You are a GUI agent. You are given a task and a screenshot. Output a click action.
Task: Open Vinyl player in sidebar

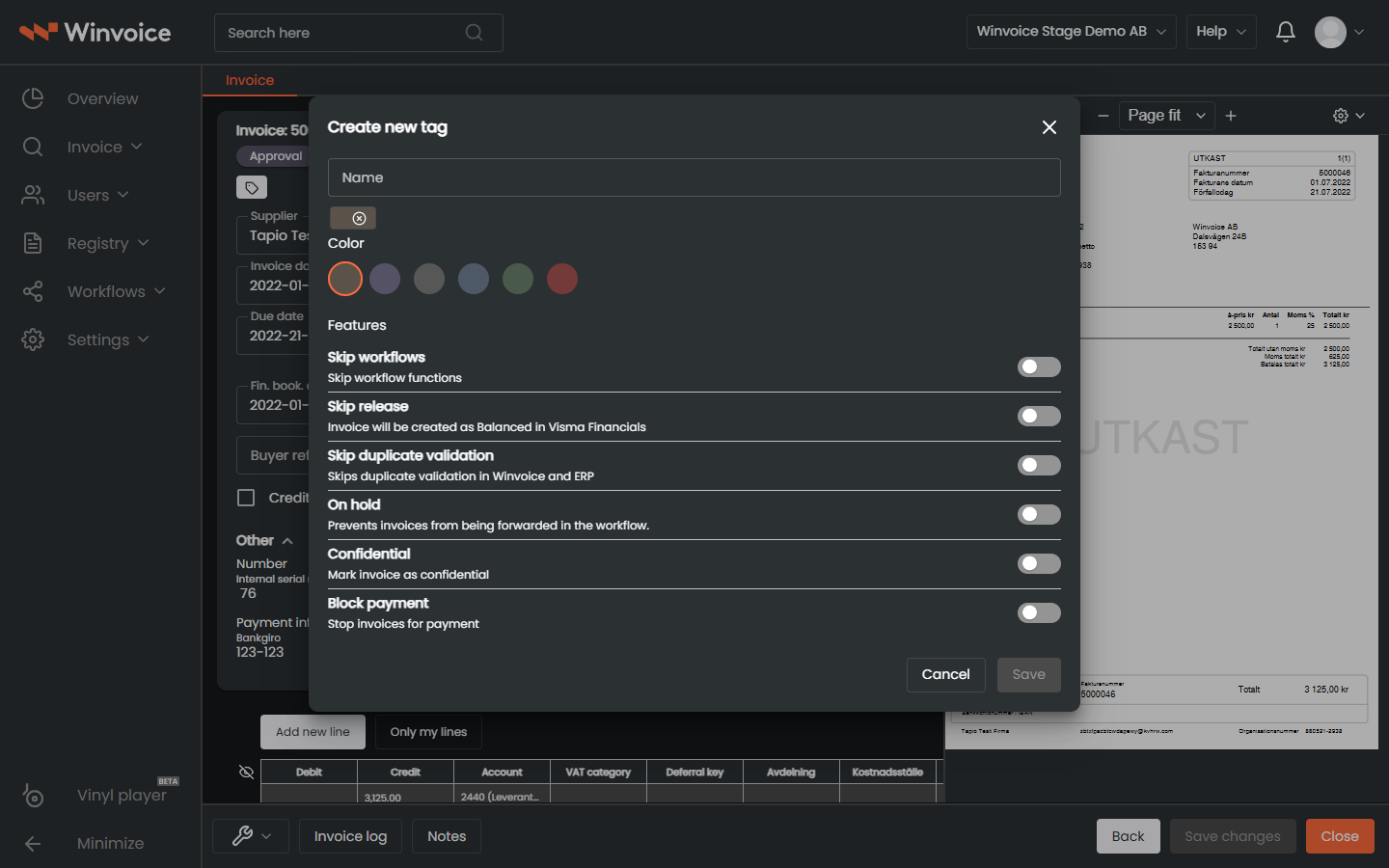122,795
